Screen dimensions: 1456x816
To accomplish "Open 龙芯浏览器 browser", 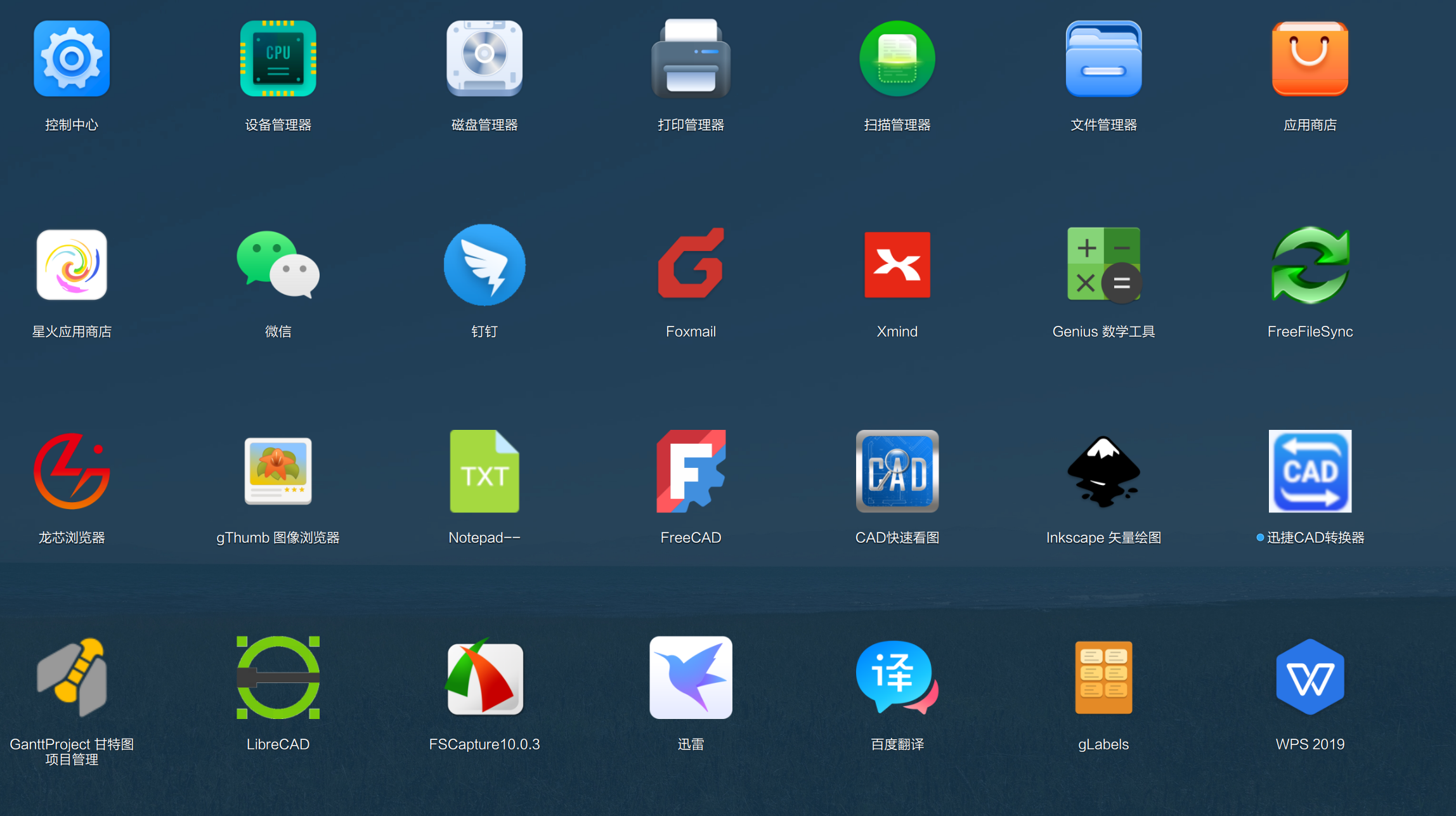I will point(72,471).
